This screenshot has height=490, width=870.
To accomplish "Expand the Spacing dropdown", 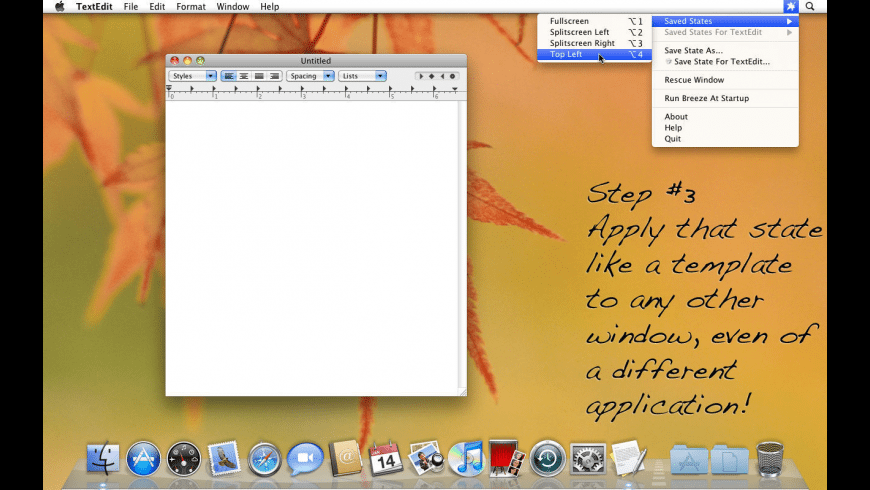I will (x=310, y=76).
